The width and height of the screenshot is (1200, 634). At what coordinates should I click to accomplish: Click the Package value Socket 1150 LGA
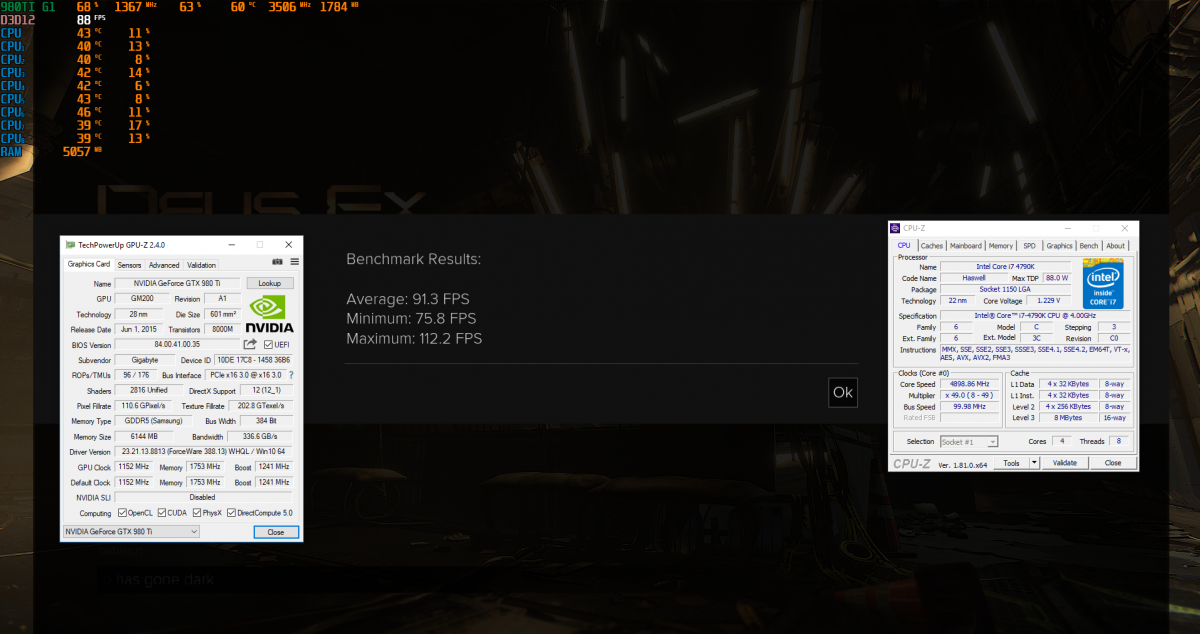[x=1005, y=289]
